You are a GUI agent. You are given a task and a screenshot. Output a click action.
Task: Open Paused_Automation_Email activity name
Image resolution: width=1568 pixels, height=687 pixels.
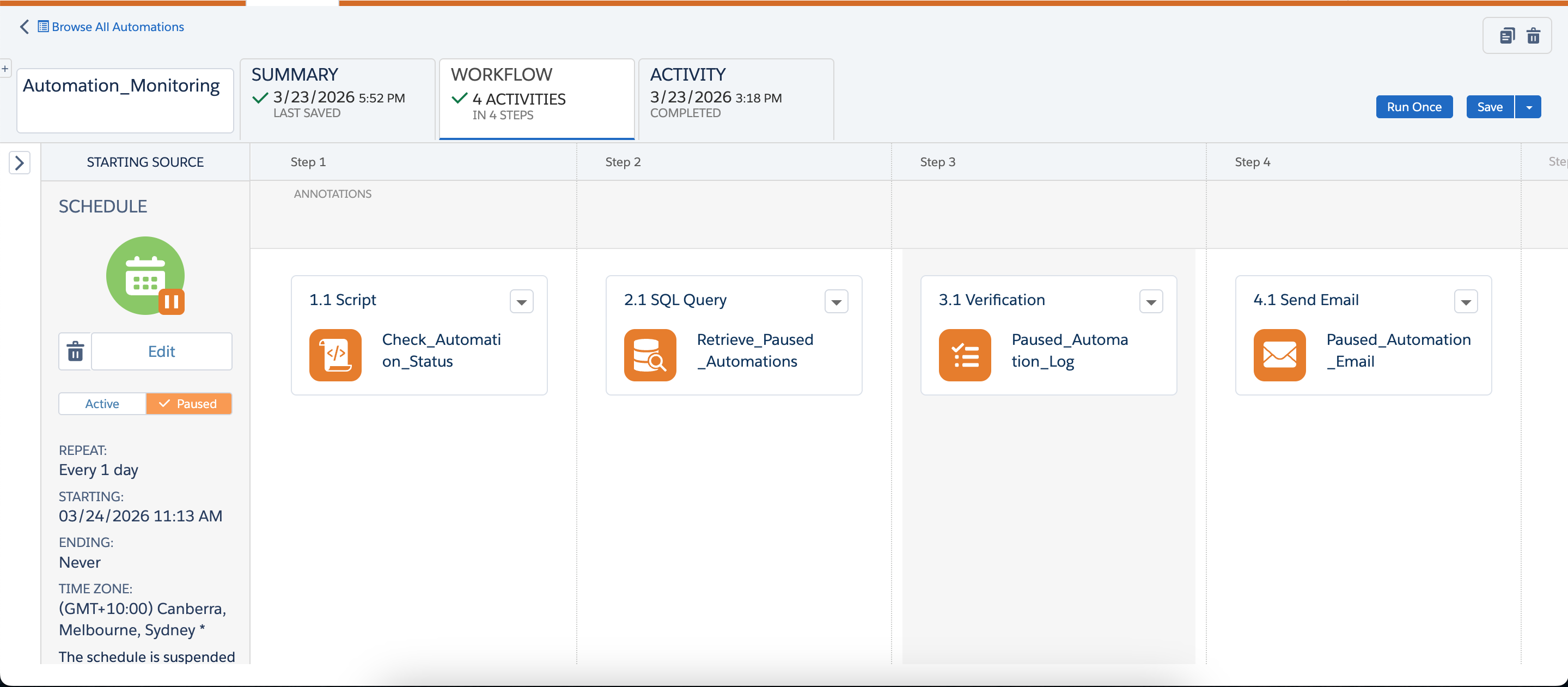pyautogui.click(x=1399, y=350)
